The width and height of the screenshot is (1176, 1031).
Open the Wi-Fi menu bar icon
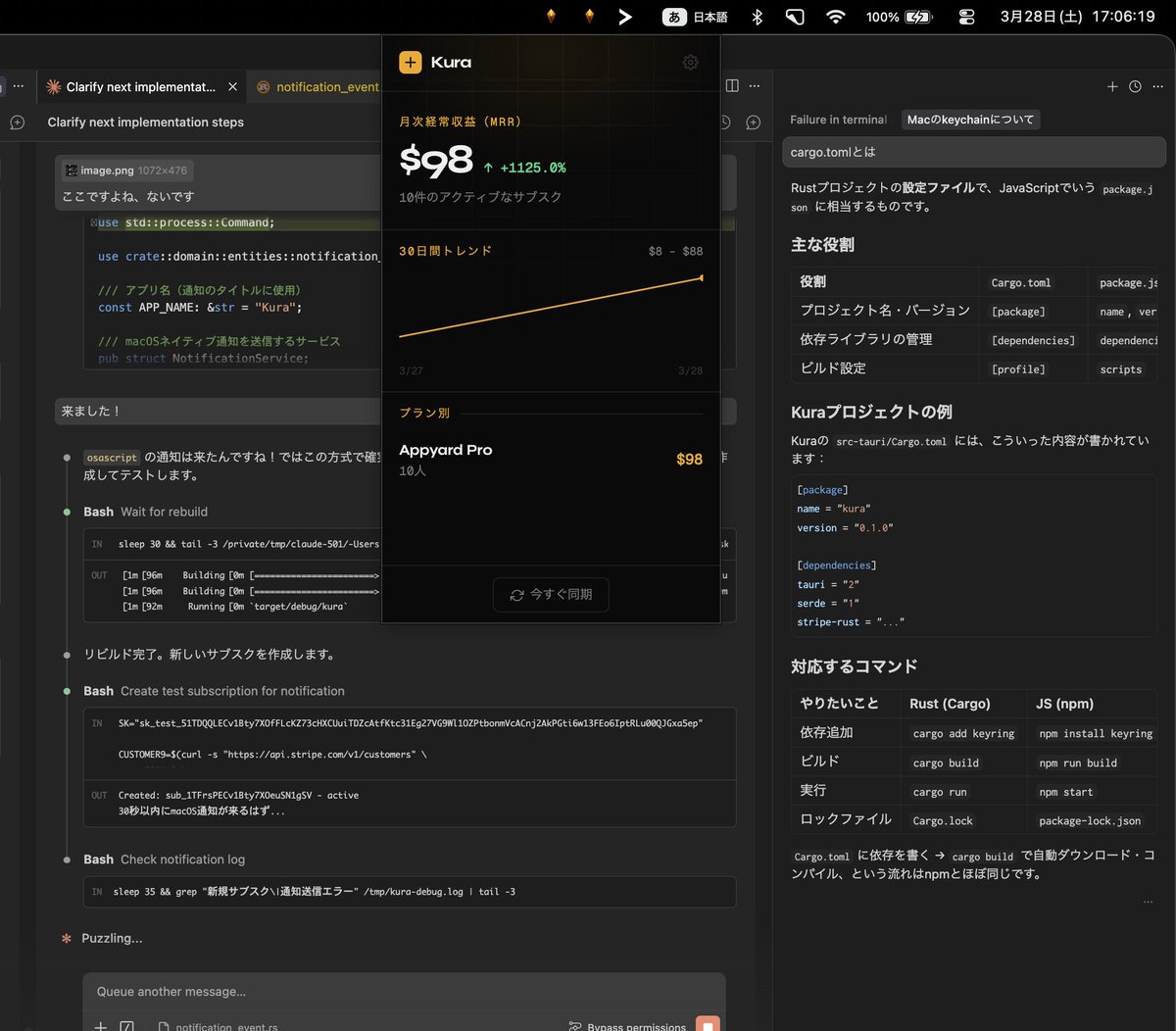tap(835, 17)
